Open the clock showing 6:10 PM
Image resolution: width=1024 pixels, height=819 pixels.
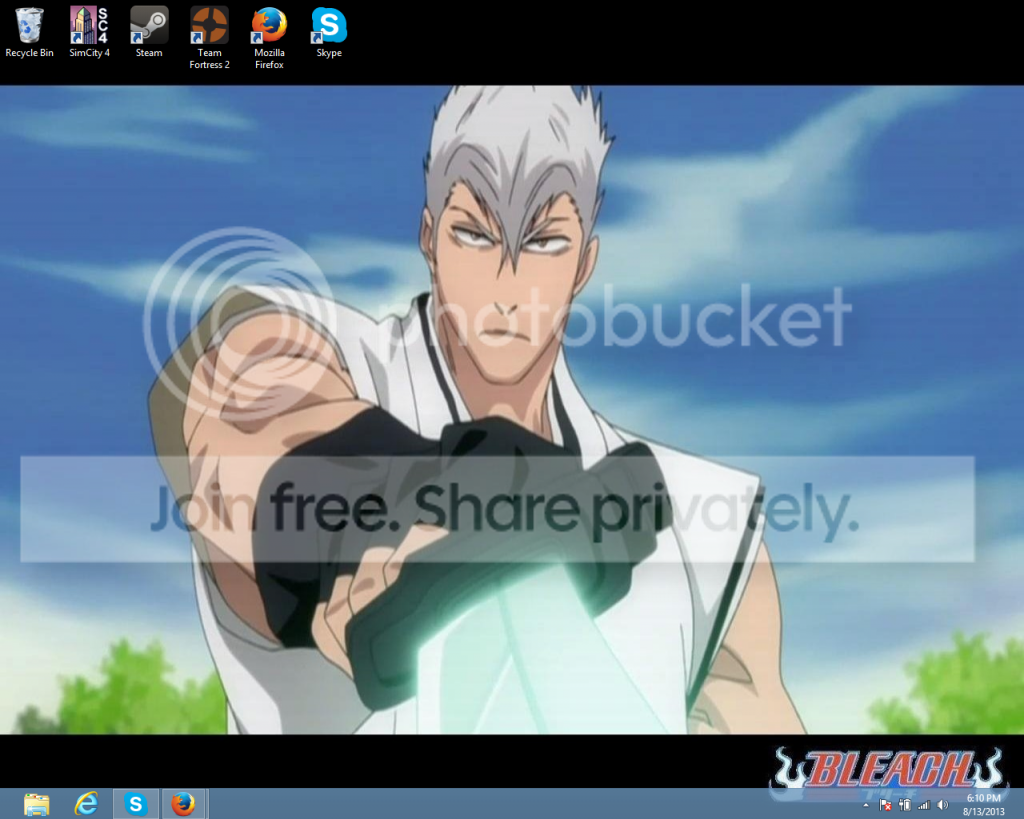984,805
